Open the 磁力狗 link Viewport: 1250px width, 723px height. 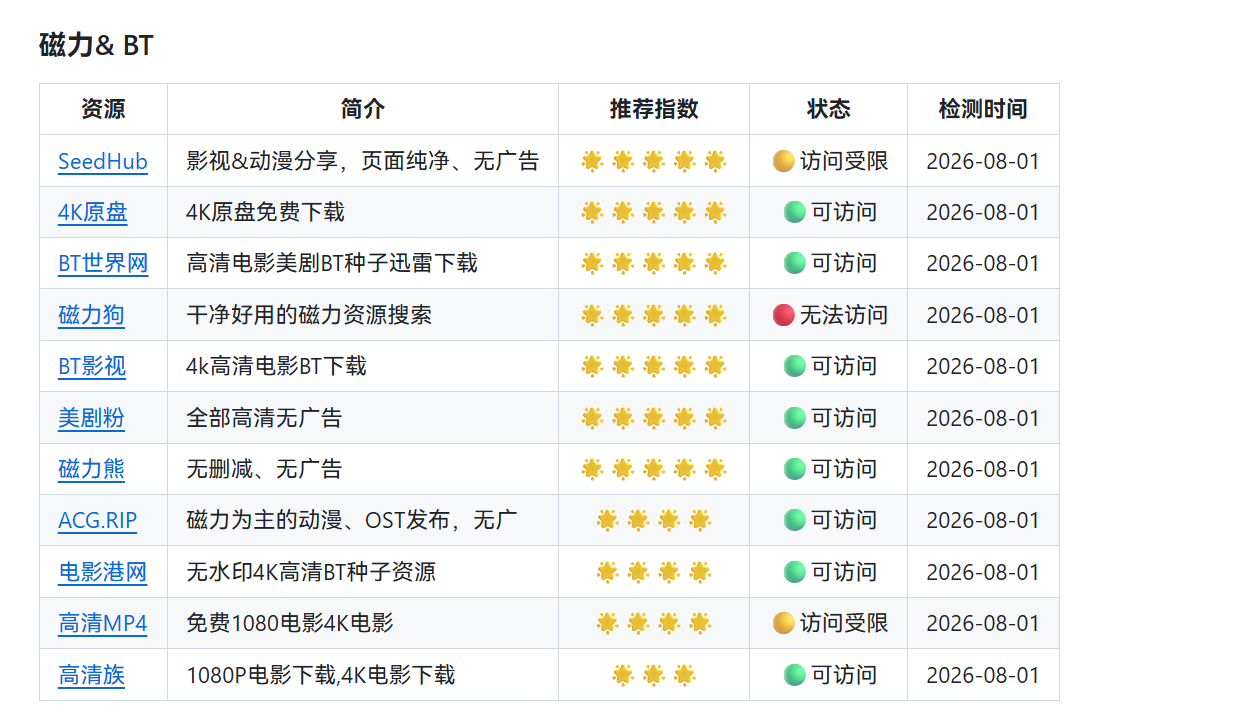91,315
